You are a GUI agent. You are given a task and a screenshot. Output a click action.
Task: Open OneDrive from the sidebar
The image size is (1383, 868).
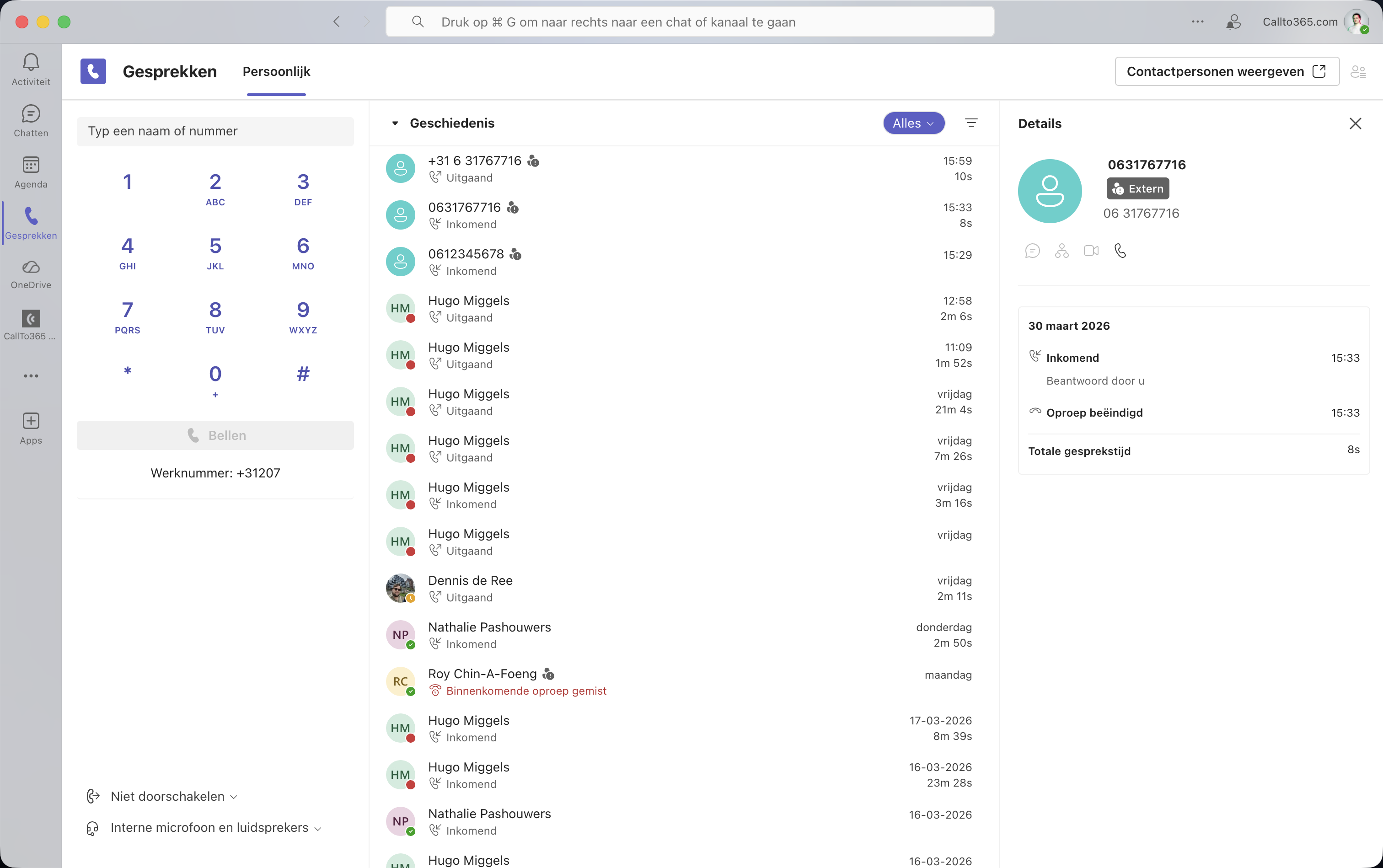[x=31, y=274]
